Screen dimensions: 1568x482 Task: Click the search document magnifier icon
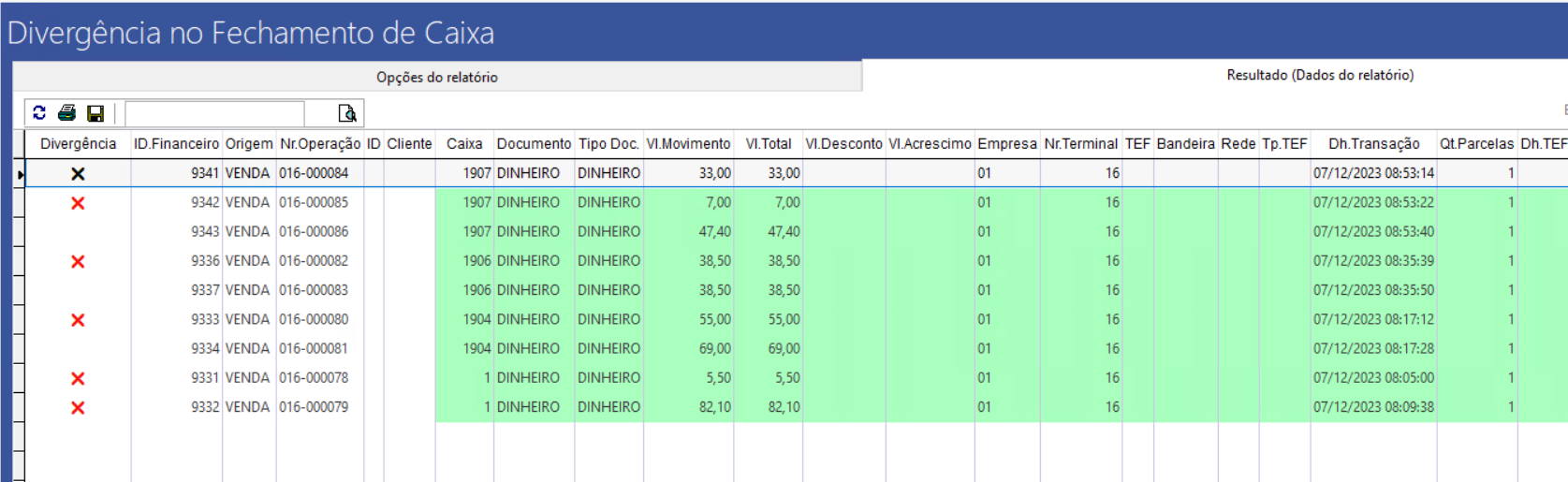point(347,113)
